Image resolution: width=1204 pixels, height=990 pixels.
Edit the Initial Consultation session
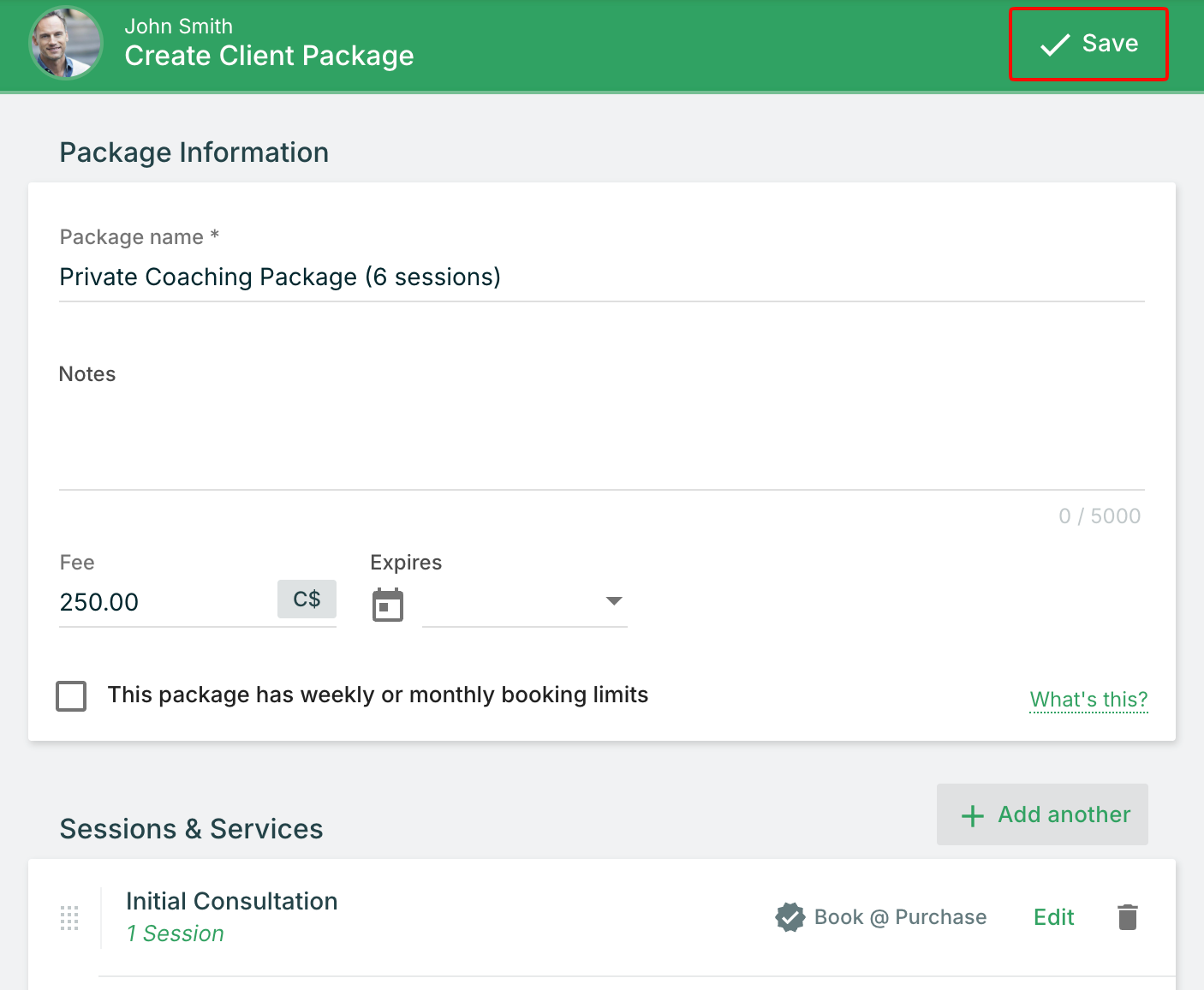(x=1053, y=917)
